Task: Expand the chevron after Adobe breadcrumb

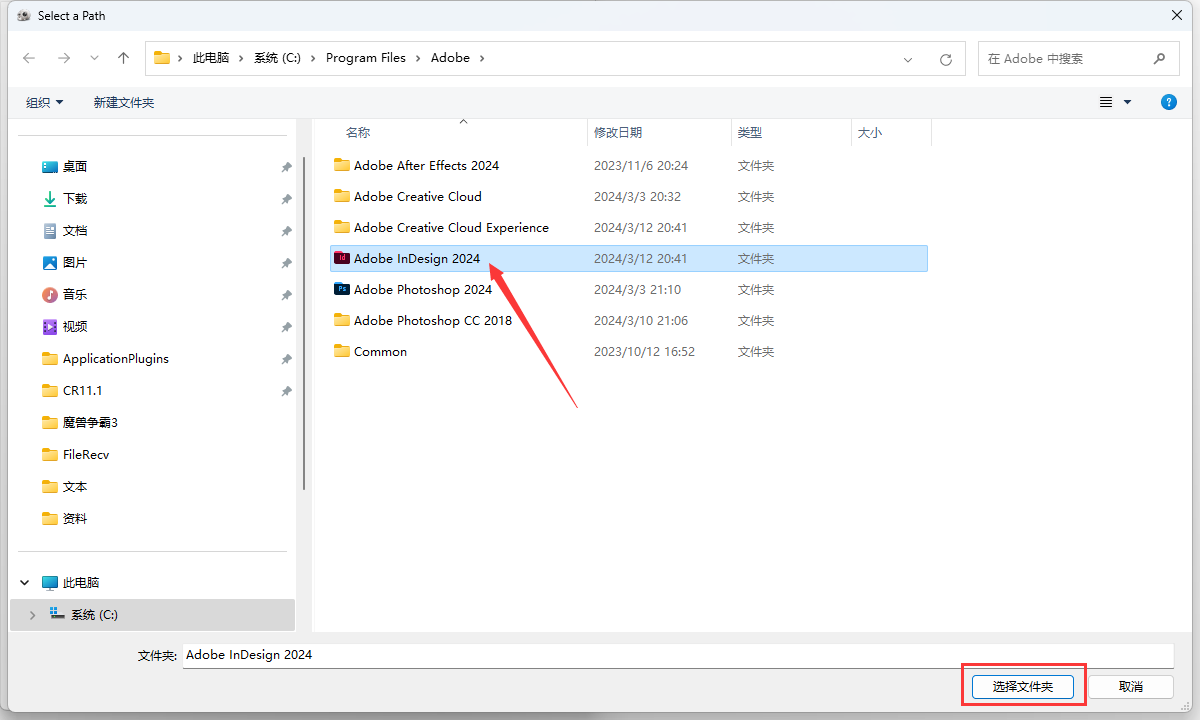Action: click(x=482, y=58)
